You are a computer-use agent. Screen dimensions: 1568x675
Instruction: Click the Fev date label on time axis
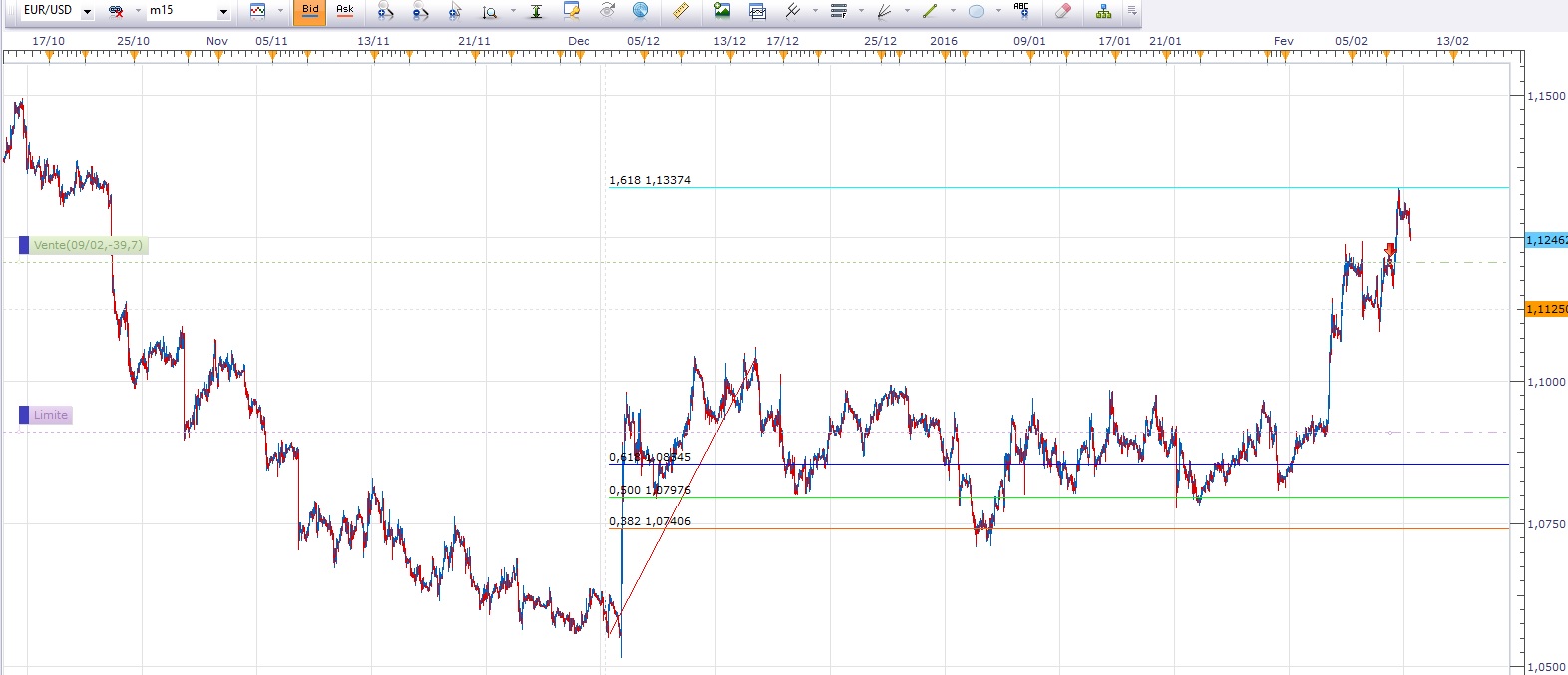coord(1283,41)
